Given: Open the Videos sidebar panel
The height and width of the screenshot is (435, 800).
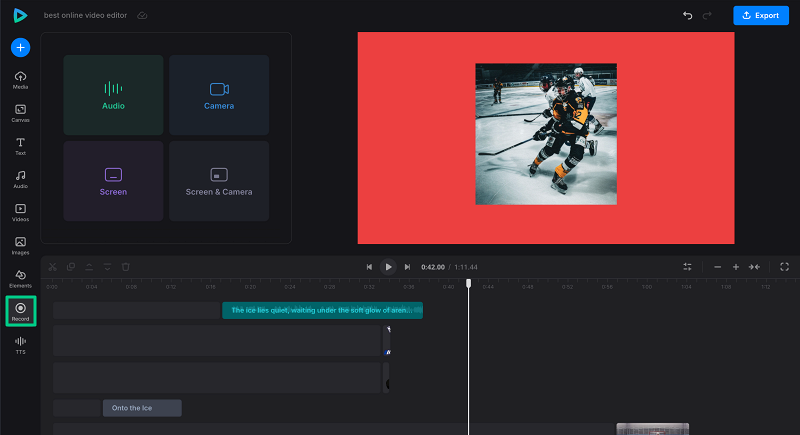Looking at the screenshot, I should point(20,213).
